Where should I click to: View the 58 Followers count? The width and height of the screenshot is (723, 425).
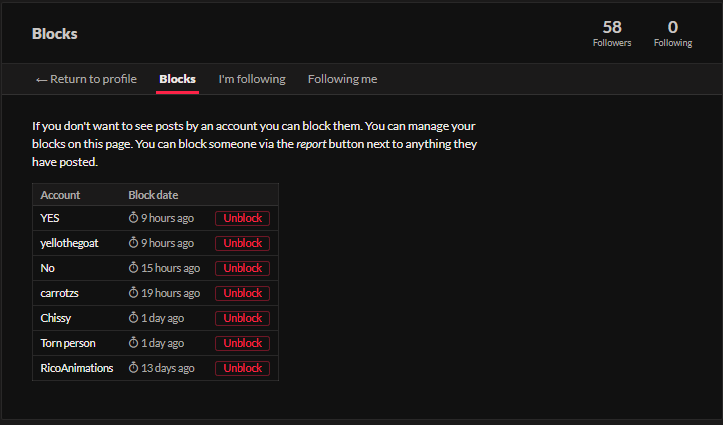pos(612,33)
